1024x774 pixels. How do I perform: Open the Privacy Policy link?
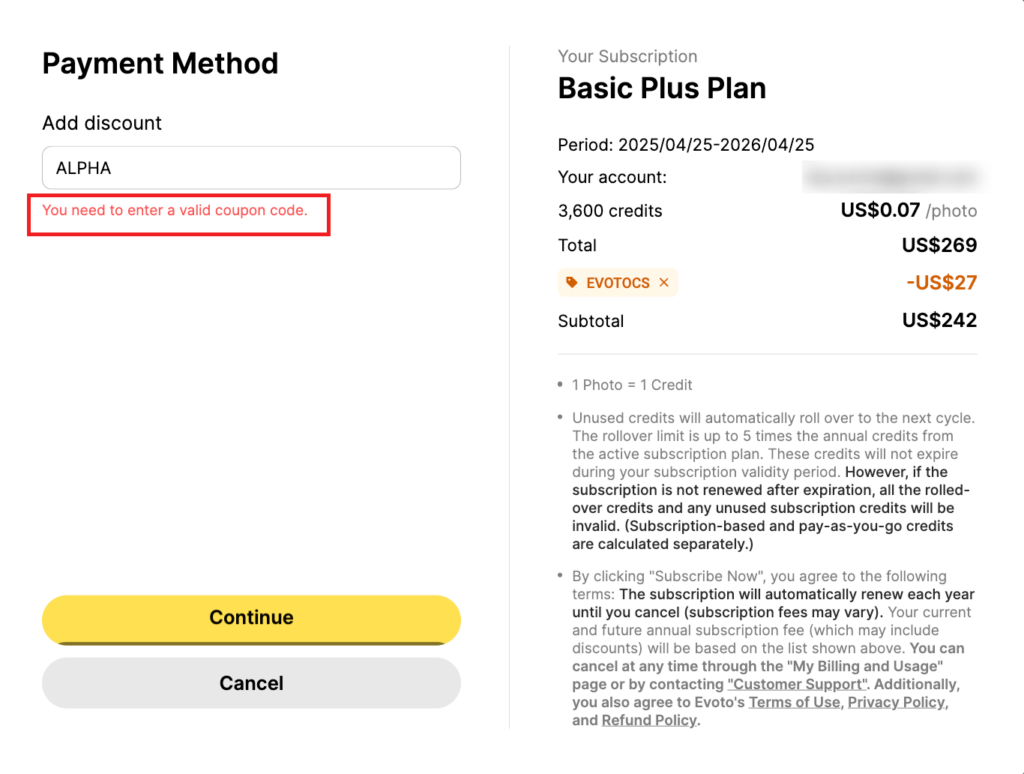(x=896, y=702)
